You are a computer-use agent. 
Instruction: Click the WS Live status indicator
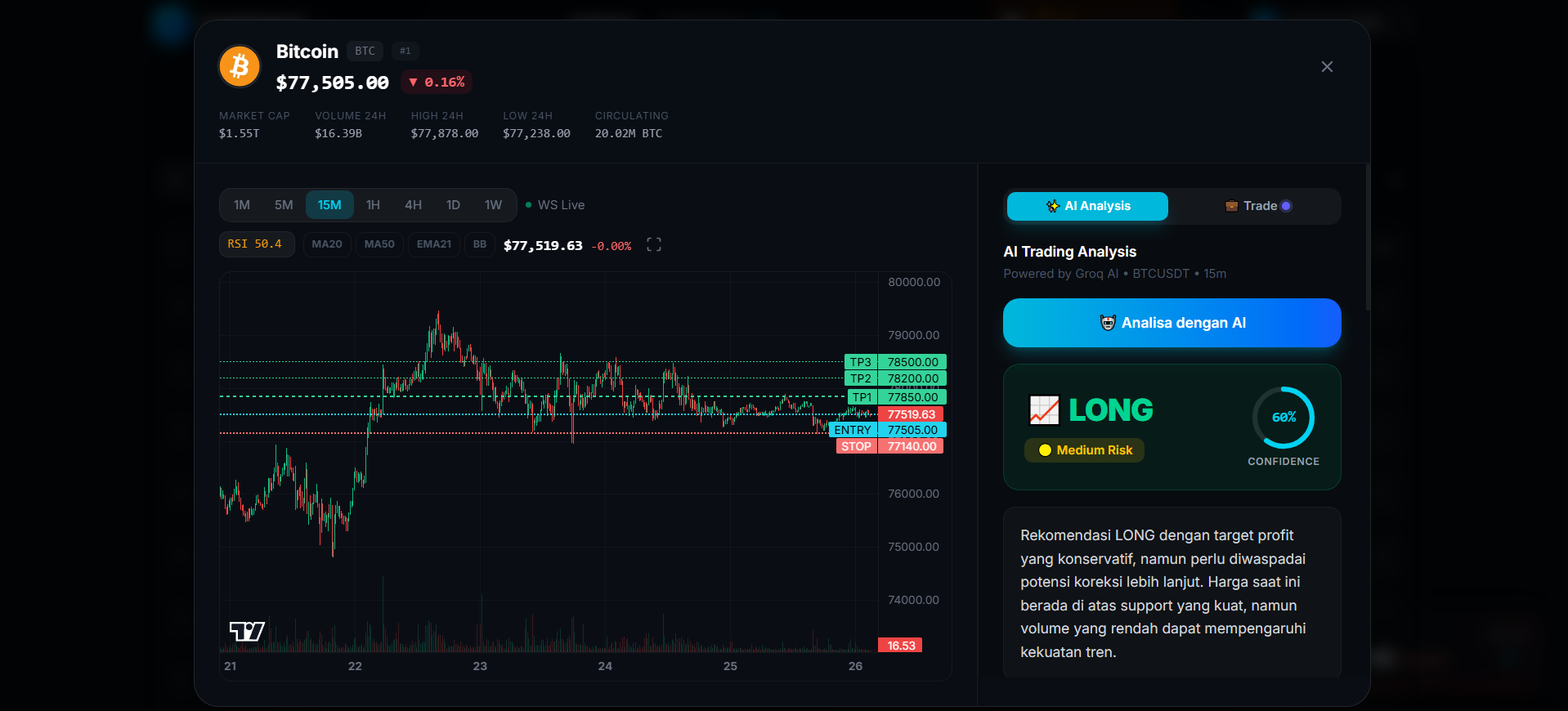point(555,205)
